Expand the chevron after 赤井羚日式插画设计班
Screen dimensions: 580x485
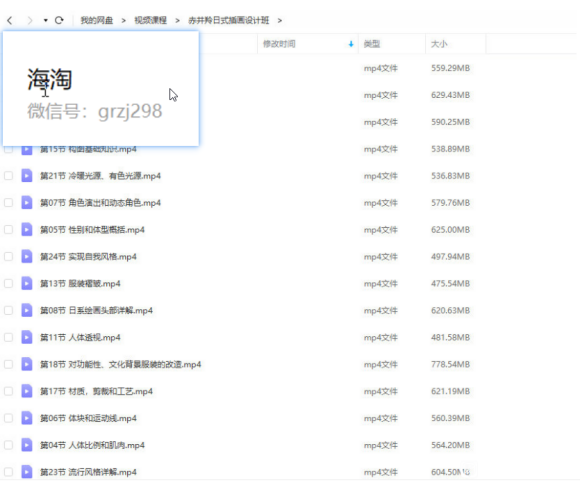(x=280, y=20)
